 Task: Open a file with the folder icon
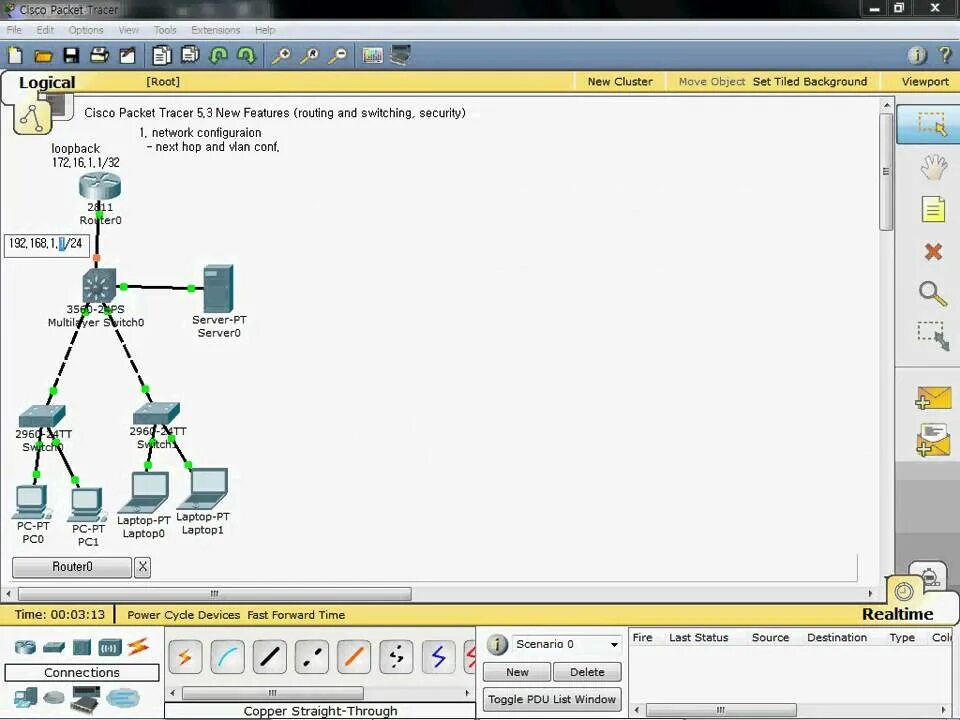click(43, 56)
